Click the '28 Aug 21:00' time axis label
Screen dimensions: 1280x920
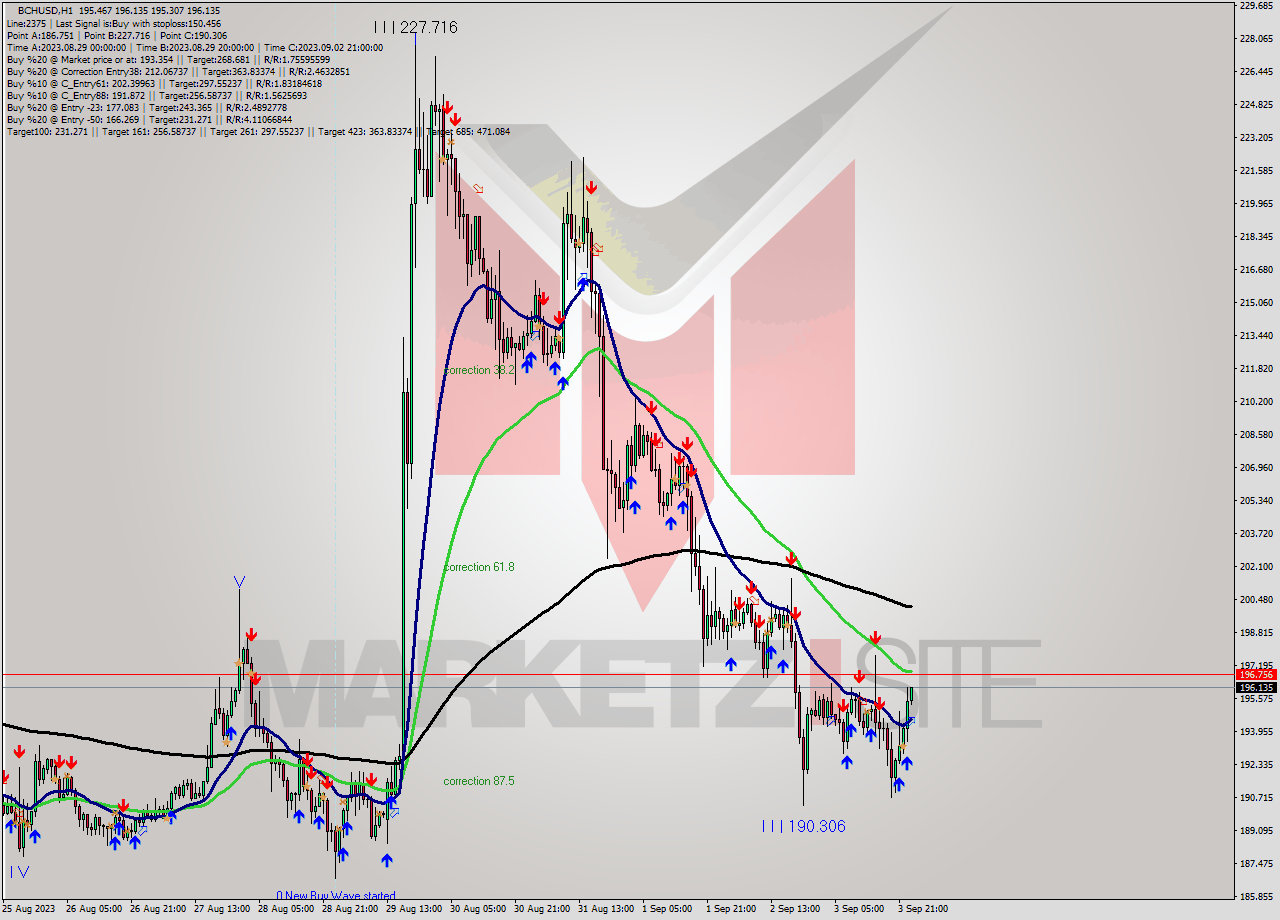click(x=352, y=909)
